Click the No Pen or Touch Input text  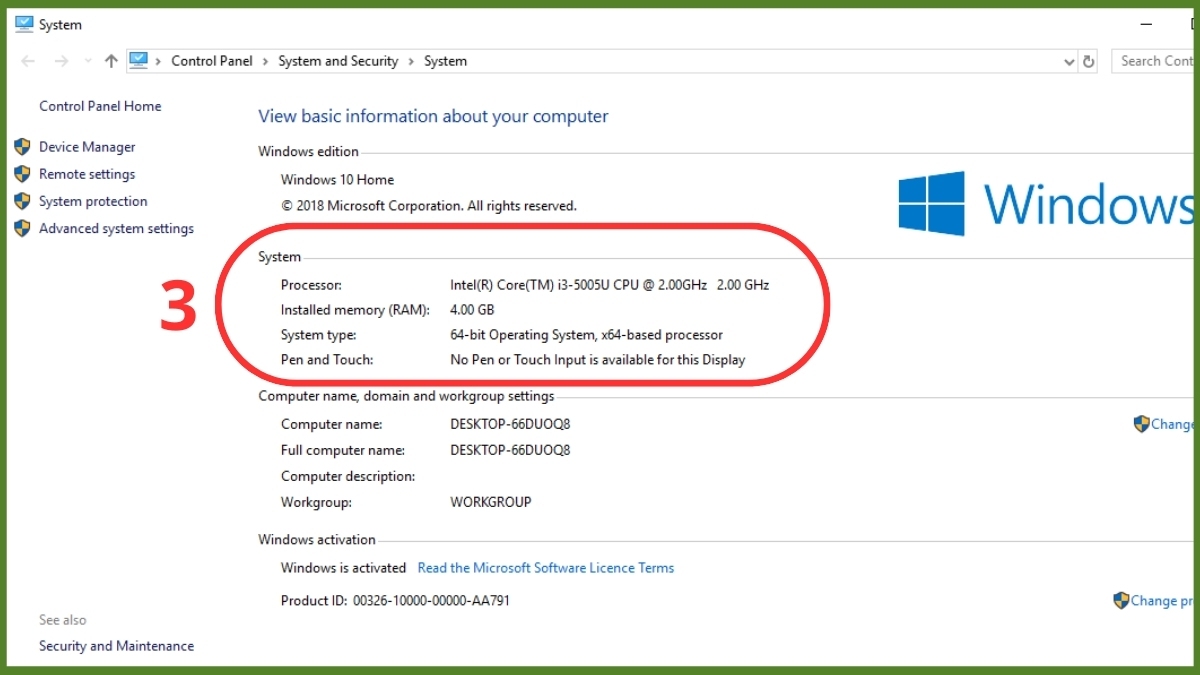[x=598, y=360]
